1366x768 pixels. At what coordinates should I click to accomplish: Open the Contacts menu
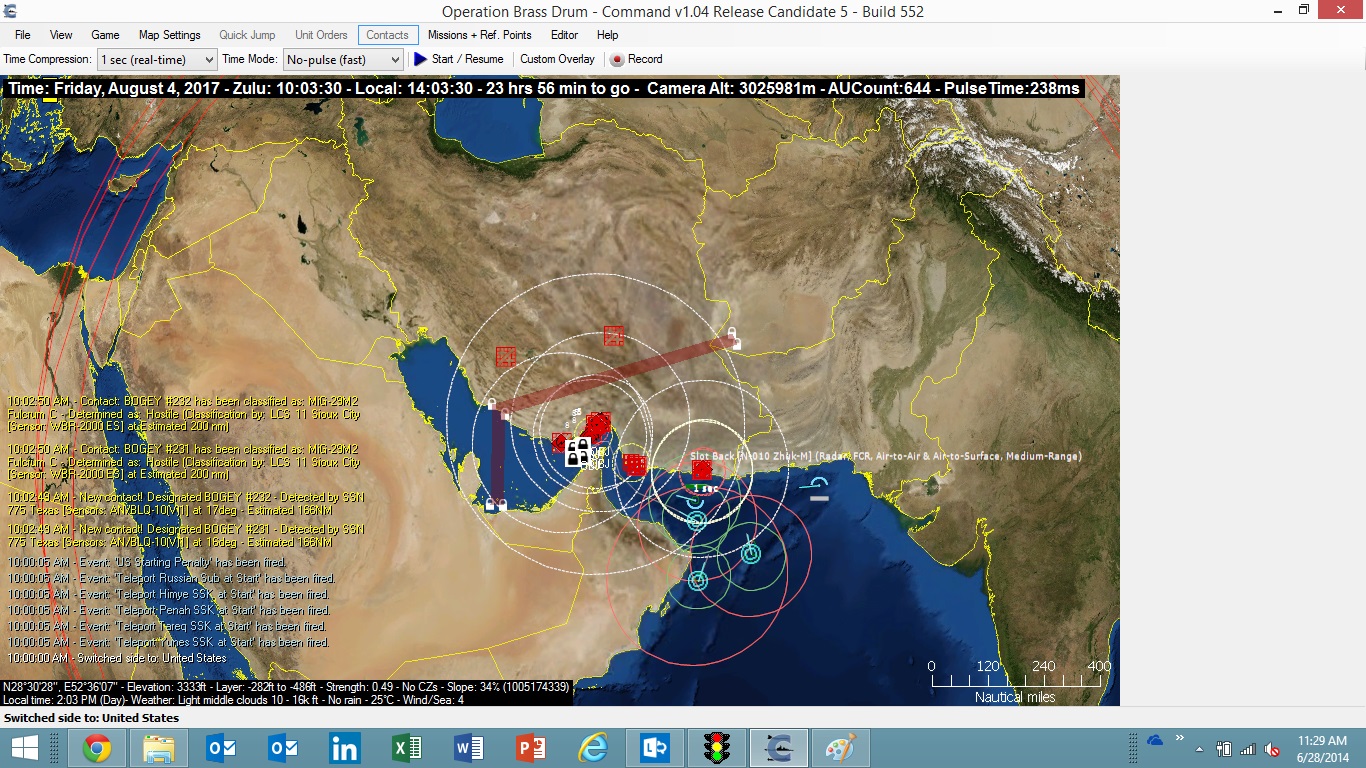(x=387, y=35)
